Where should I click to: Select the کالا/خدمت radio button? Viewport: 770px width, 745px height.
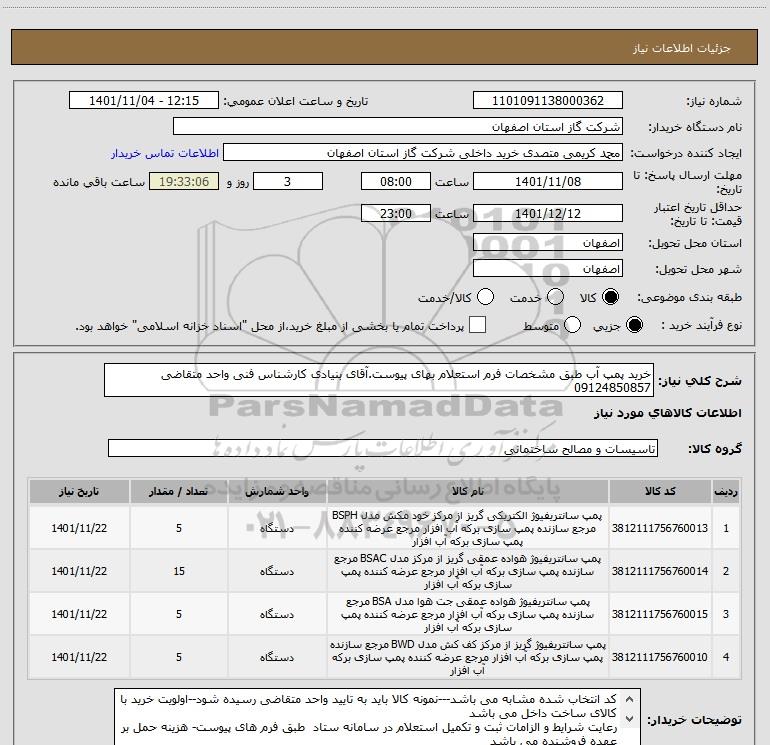[486, 297]
